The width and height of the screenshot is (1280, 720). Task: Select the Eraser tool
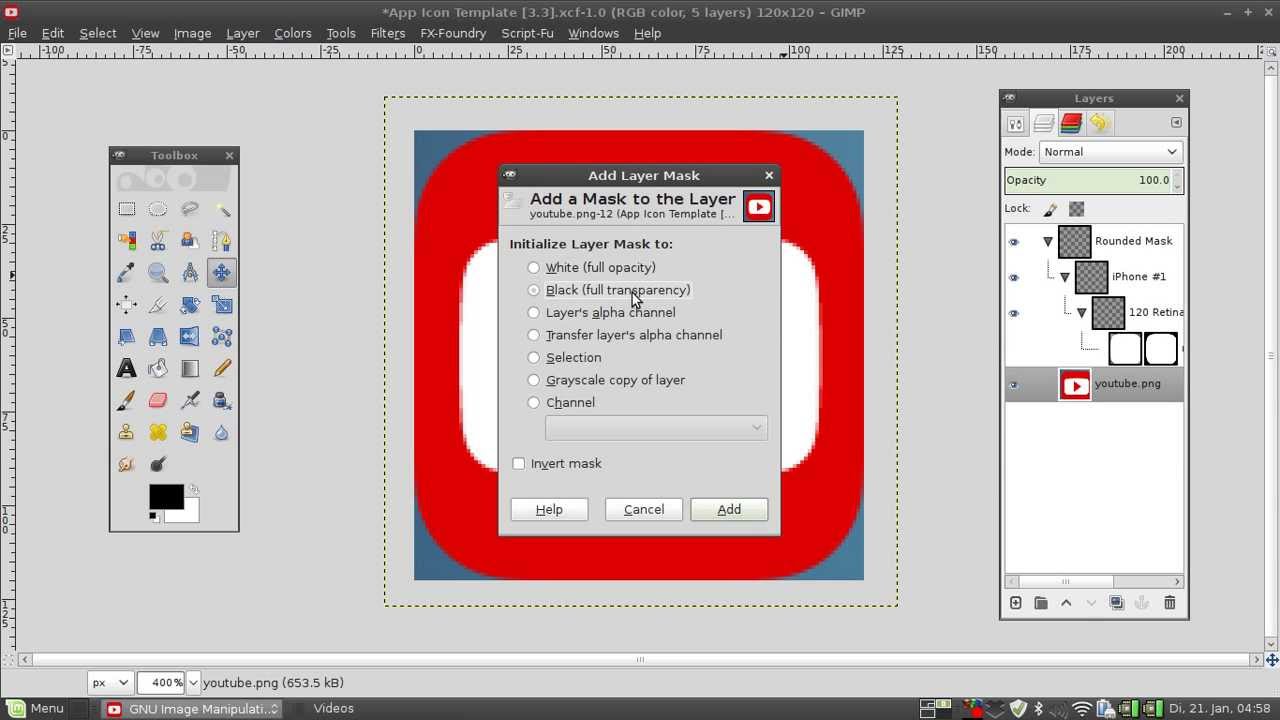tap(158, 401)
